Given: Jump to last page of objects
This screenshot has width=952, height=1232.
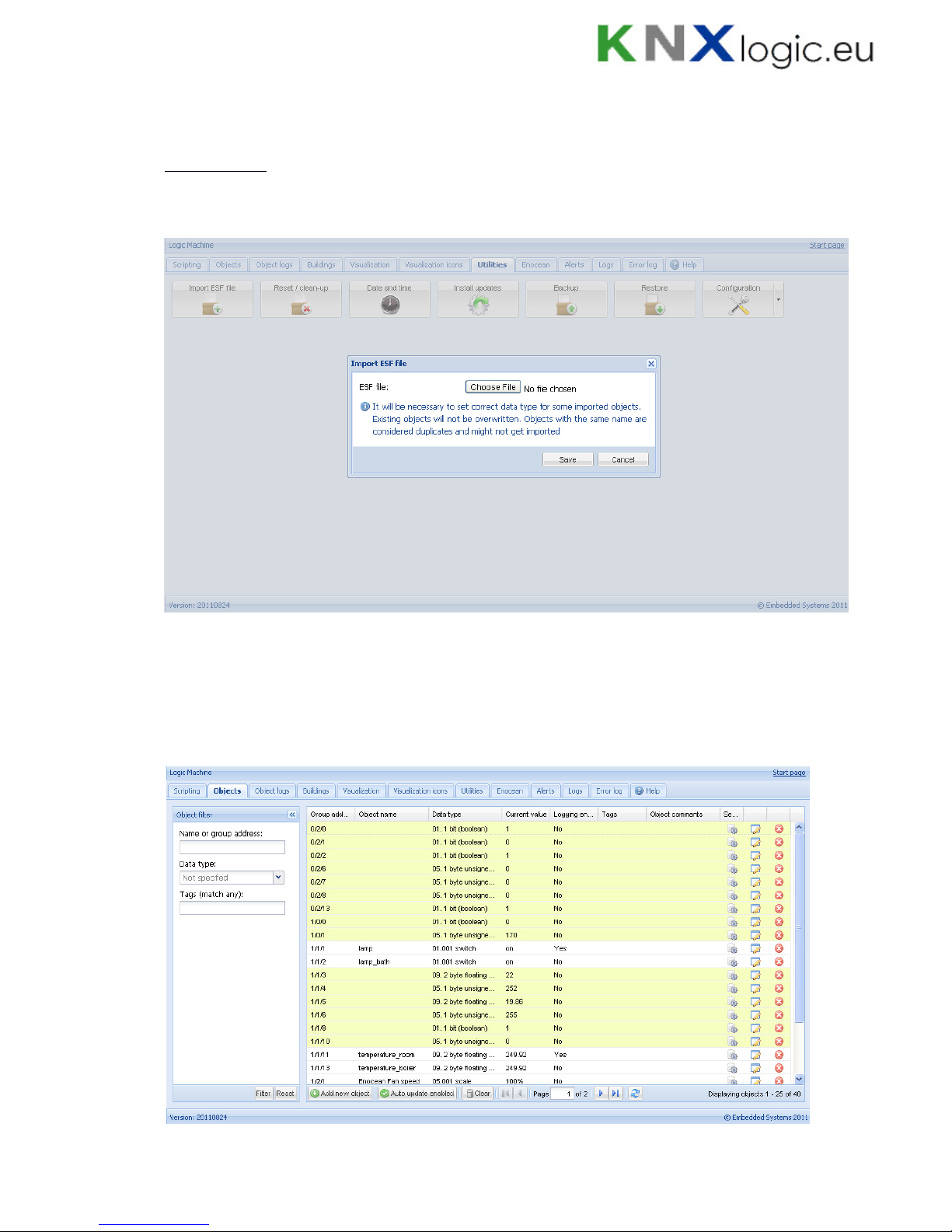Looking at the screenshot, I should point(615,1093).
